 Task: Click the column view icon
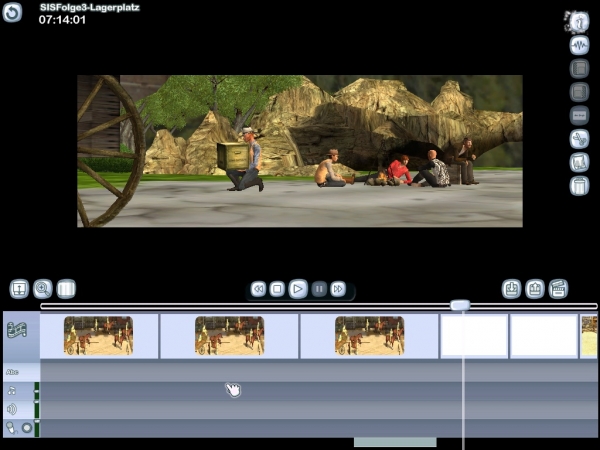[66, 289]
